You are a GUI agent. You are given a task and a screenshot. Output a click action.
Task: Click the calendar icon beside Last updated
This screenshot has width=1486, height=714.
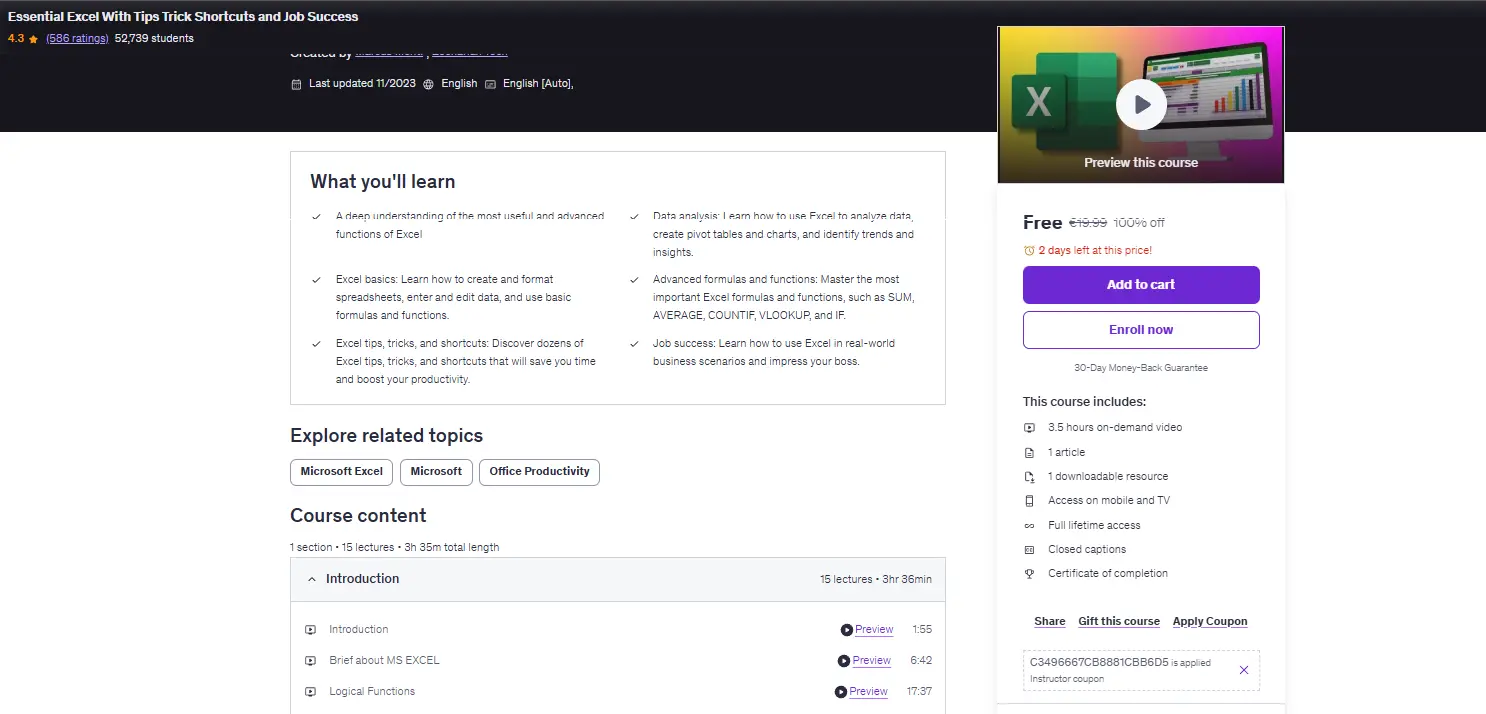tap(296, 84)
